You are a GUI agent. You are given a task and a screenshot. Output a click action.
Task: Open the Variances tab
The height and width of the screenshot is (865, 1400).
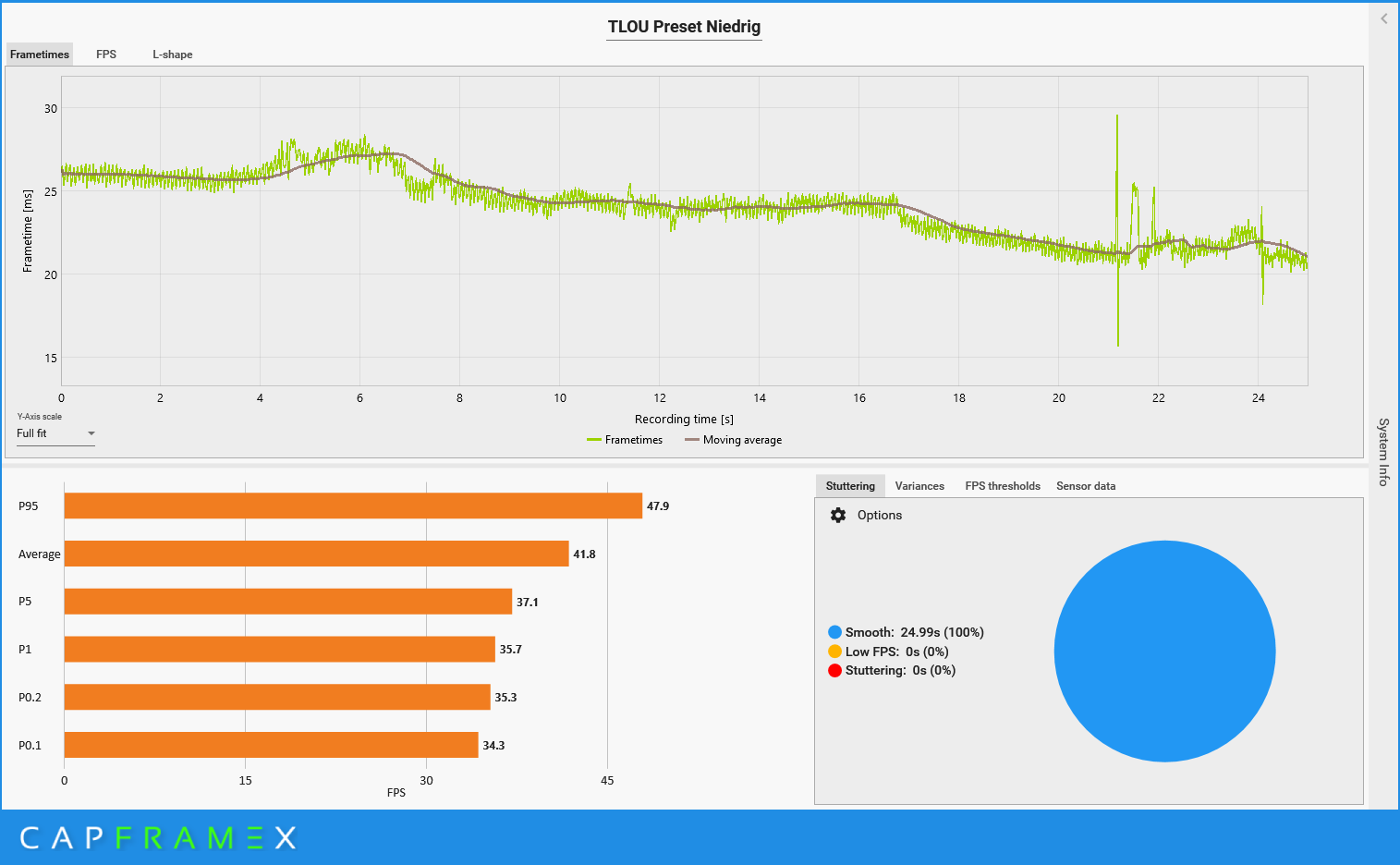tap(919, 486)
